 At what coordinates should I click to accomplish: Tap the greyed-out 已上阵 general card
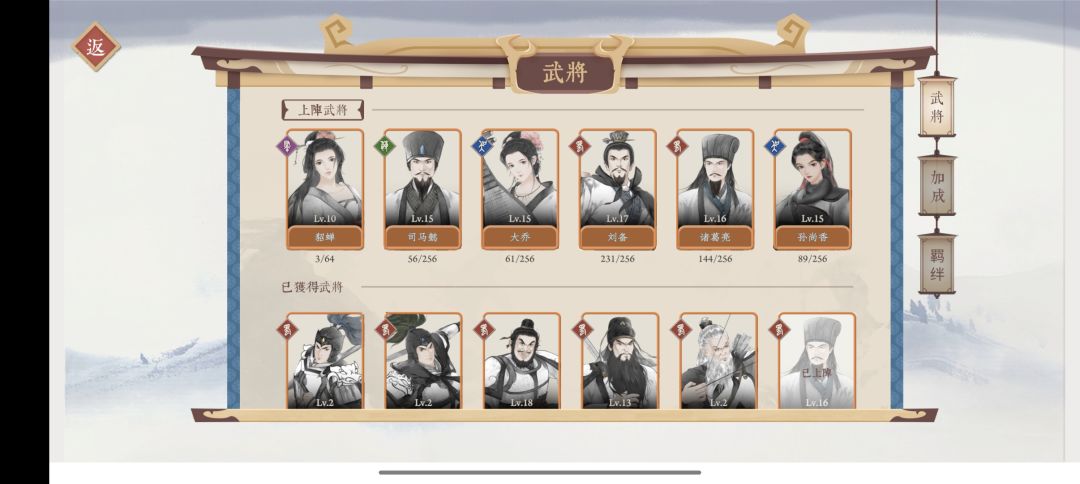817,361
